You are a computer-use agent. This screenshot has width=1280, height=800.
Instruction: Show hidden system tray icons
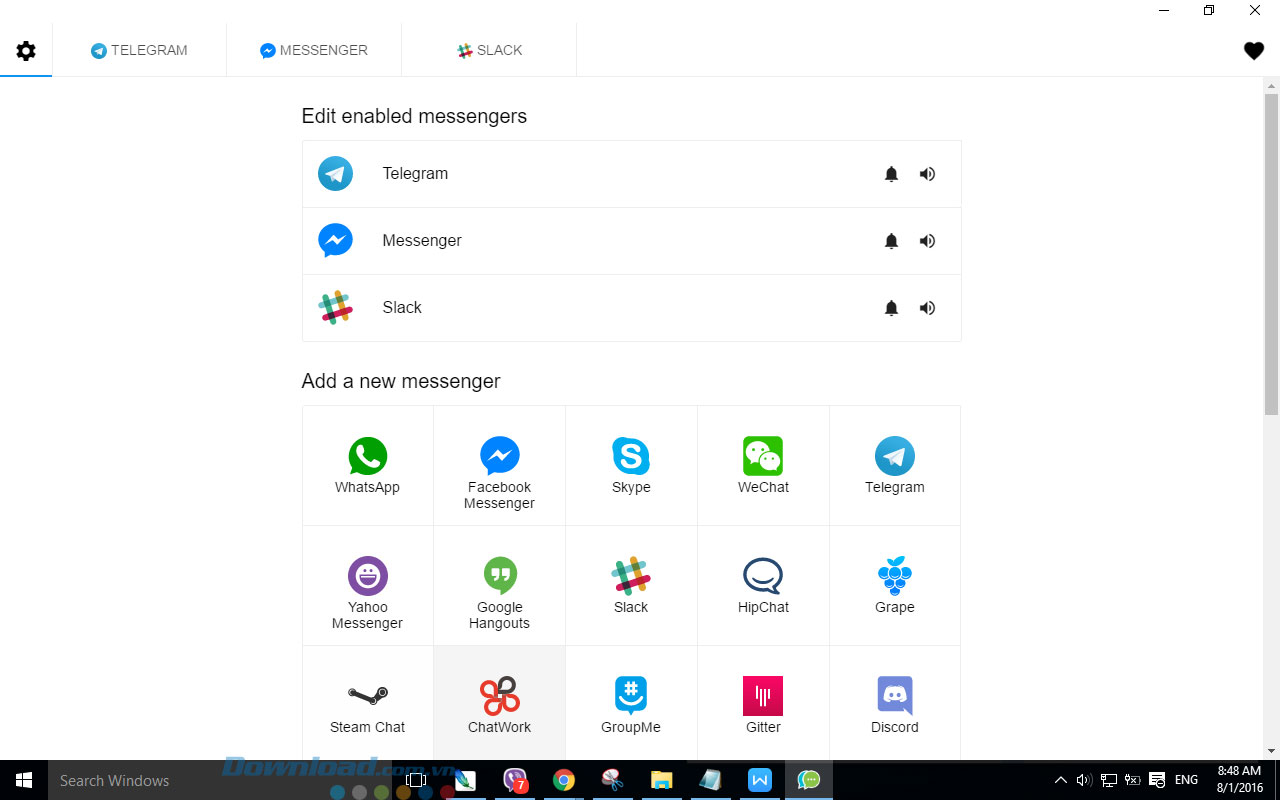(1060, 780)
